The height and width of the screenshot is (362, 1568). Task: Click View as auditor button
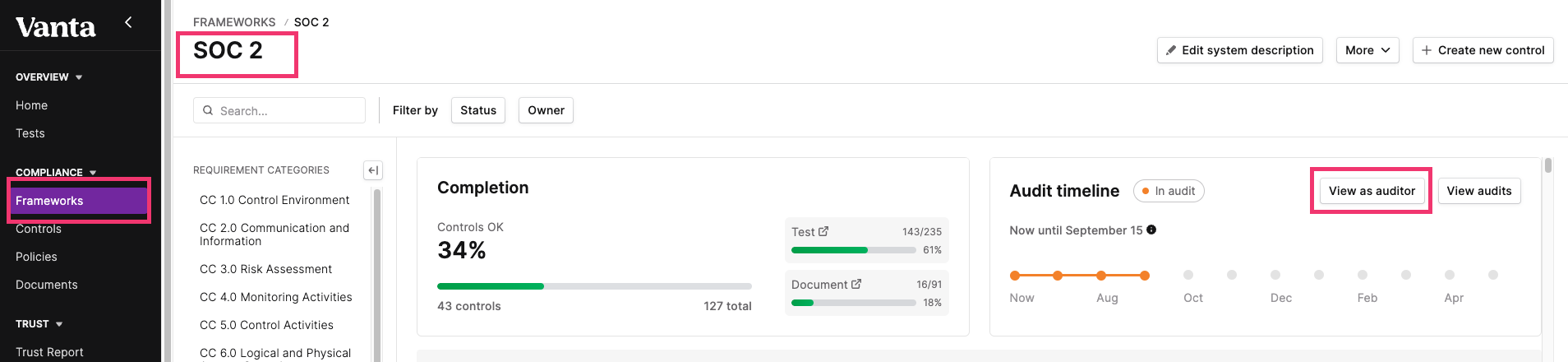1372,191
